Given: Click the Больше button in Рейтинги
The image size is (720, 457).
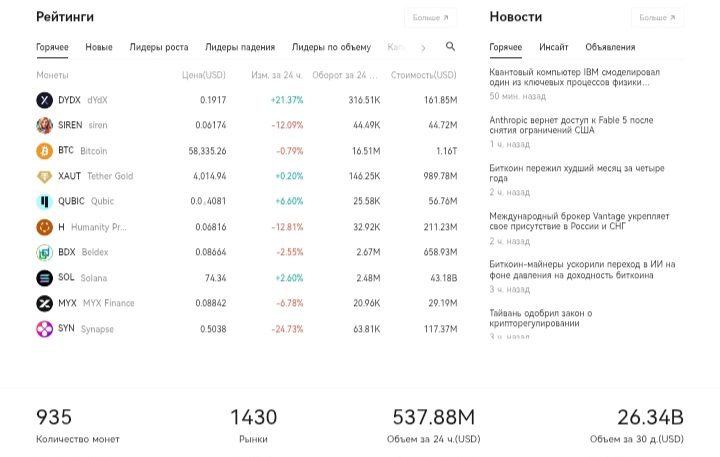Looking at the screenshot, I should (x=430, y=17).
